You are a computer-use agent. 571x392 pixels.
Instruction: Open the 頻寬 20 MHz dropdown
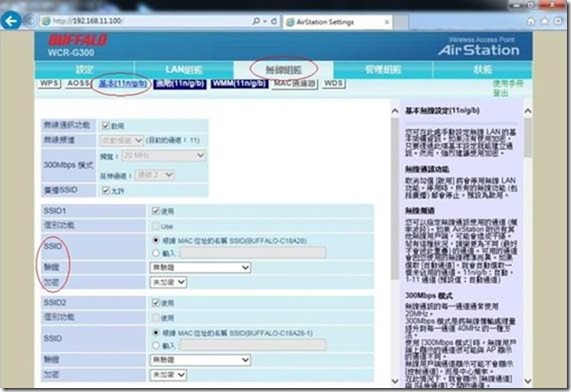pos(164,156)
